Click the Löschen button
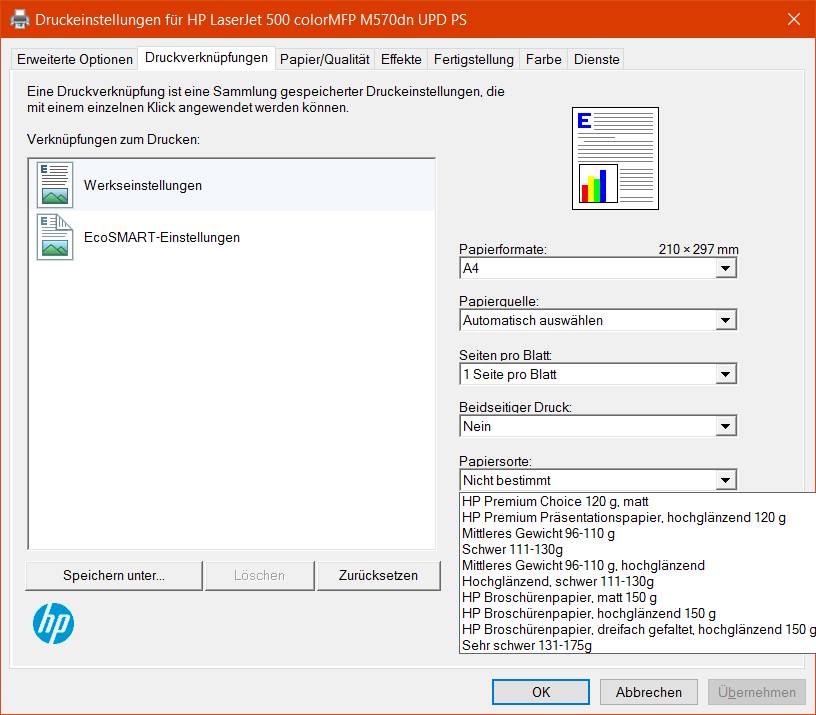Viewport: 816px width, 715px height. 260,576
